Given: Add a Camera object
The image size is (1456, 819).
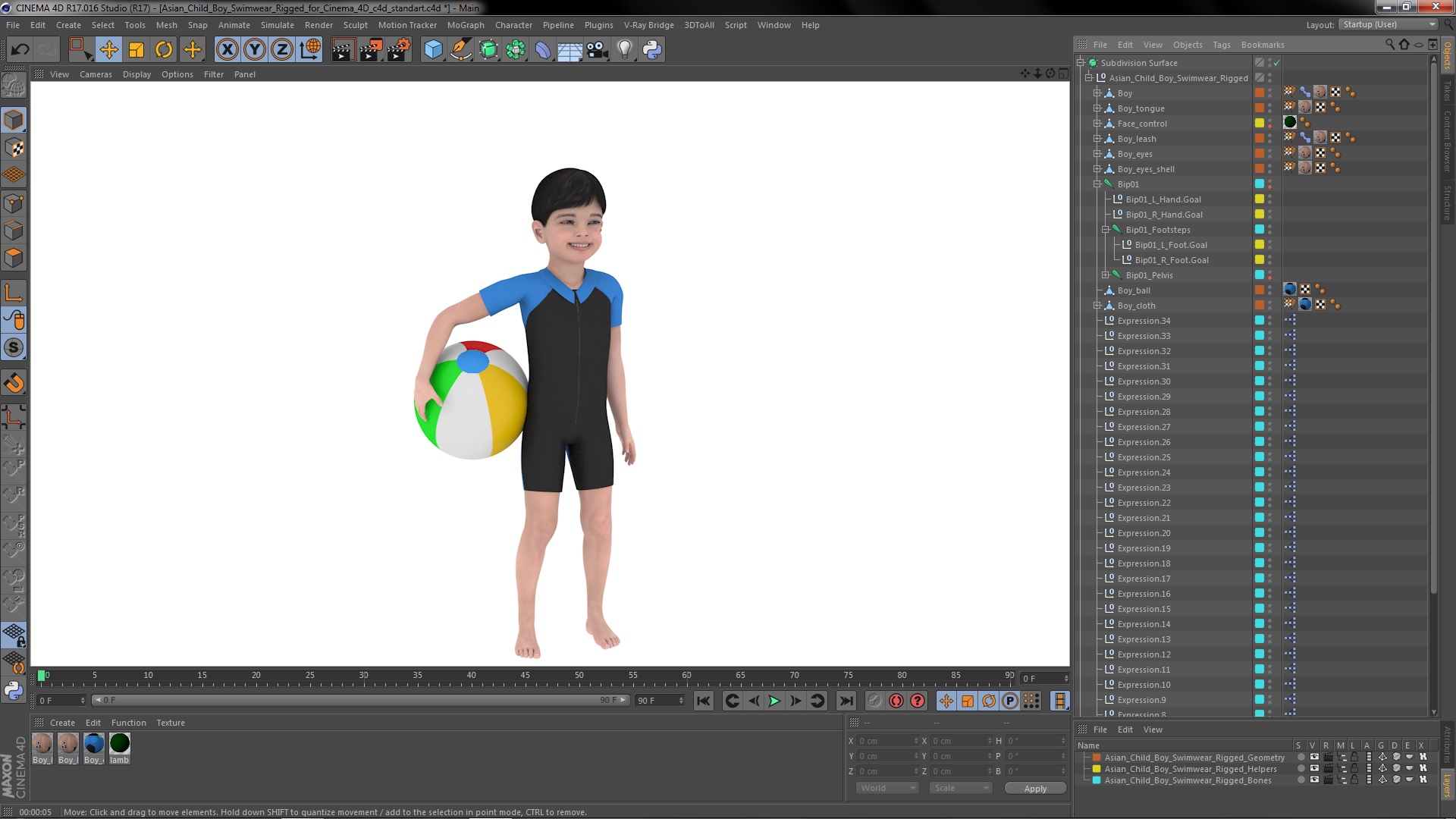Looking at the screenshot, I should tap(598, 50).
